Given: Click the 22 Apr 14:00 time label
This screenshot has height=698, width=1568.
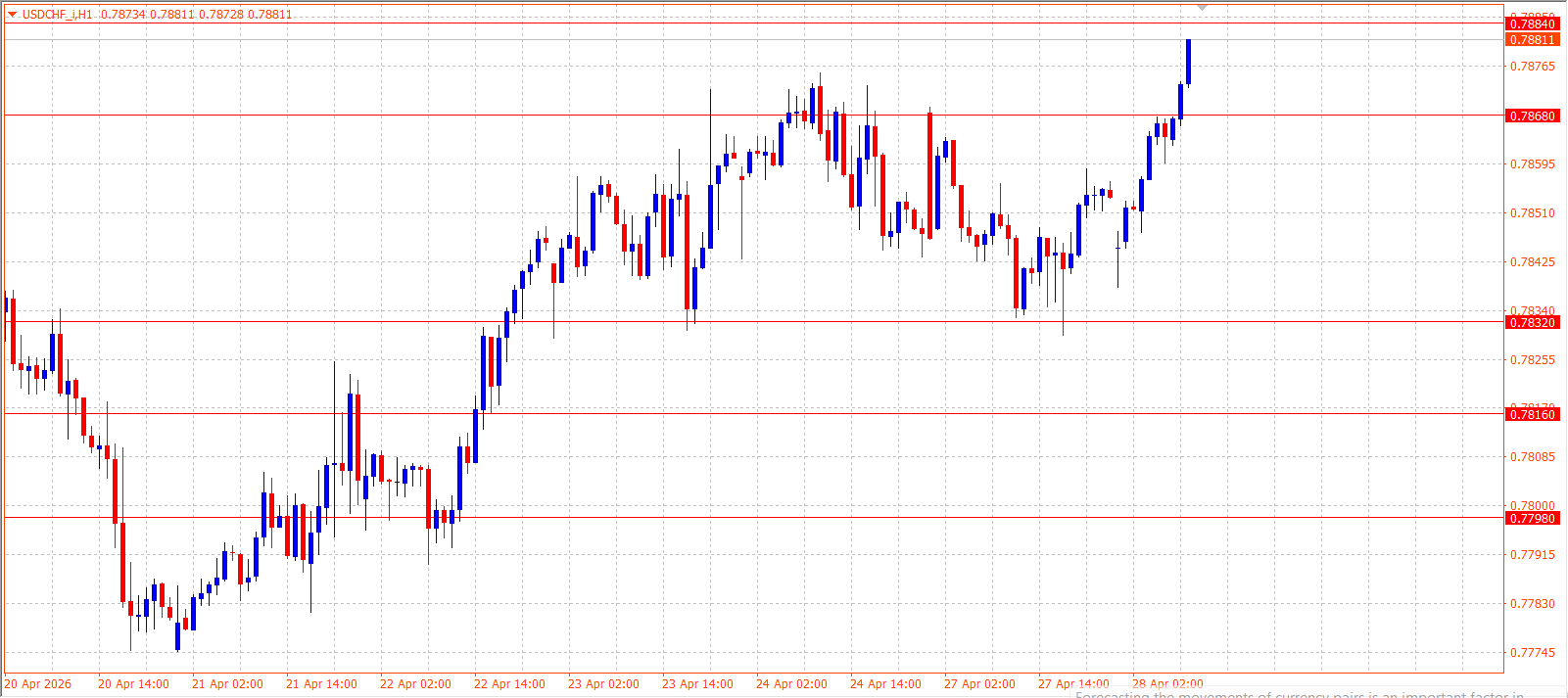Looking at the screenshot, I should [509, 684].
